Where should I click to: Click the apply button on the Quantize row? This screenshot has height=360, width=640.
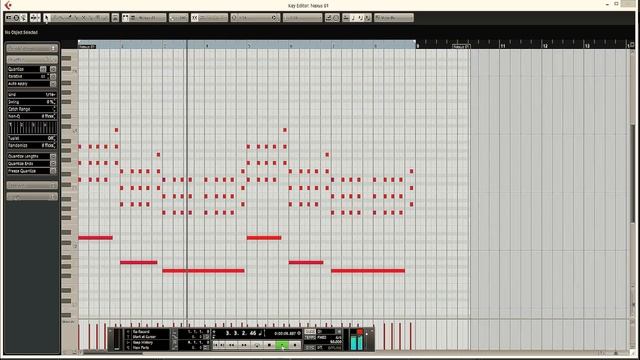point(53,69)
